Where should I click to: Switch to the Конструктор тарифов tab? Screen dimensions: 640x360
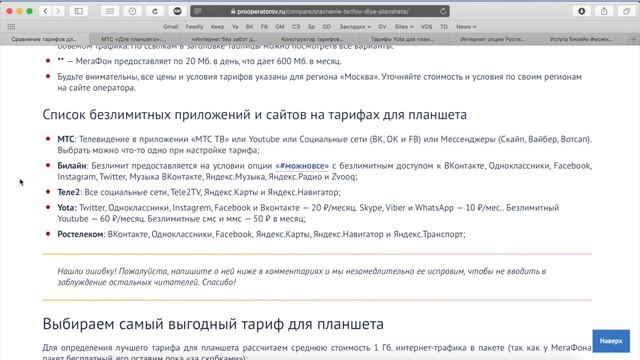pos(313,39)
